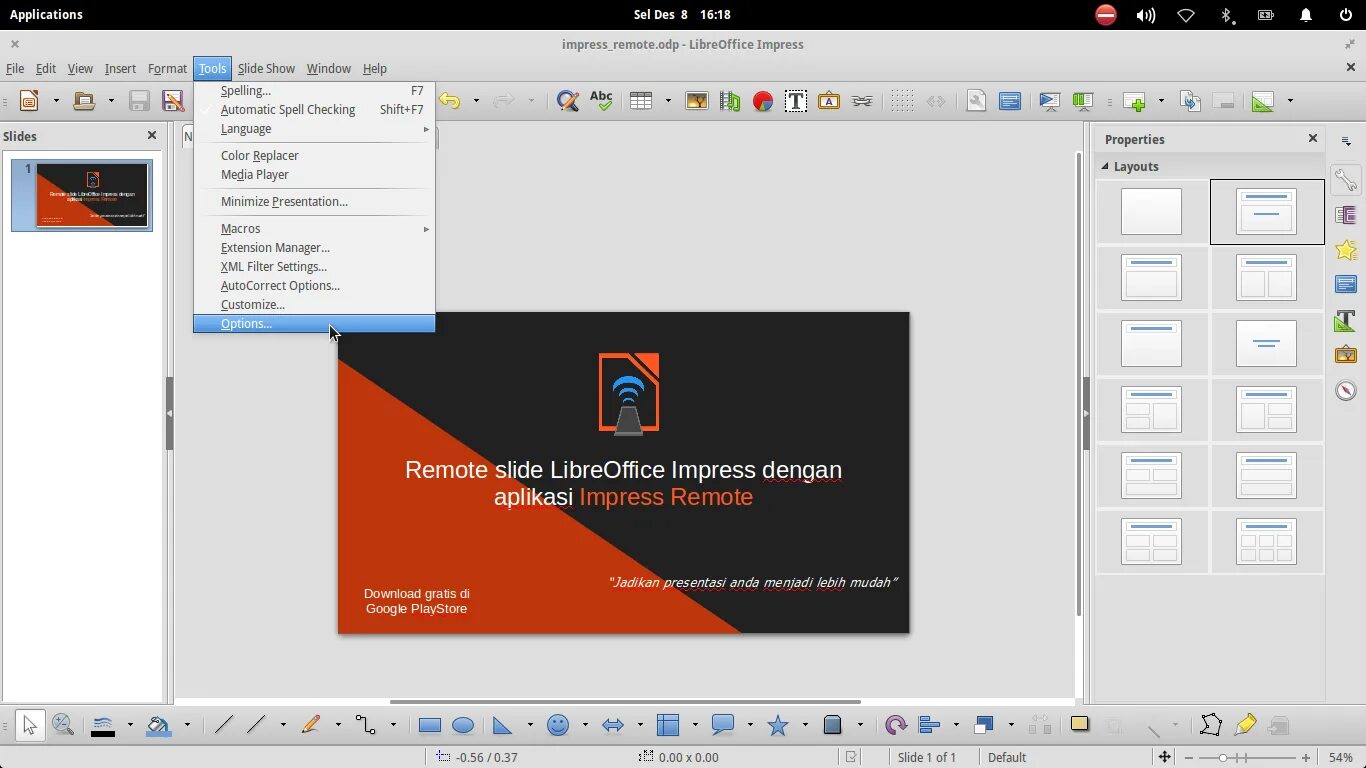Toggle the Glue Points tool
1366x768 pixels.
1245,725
